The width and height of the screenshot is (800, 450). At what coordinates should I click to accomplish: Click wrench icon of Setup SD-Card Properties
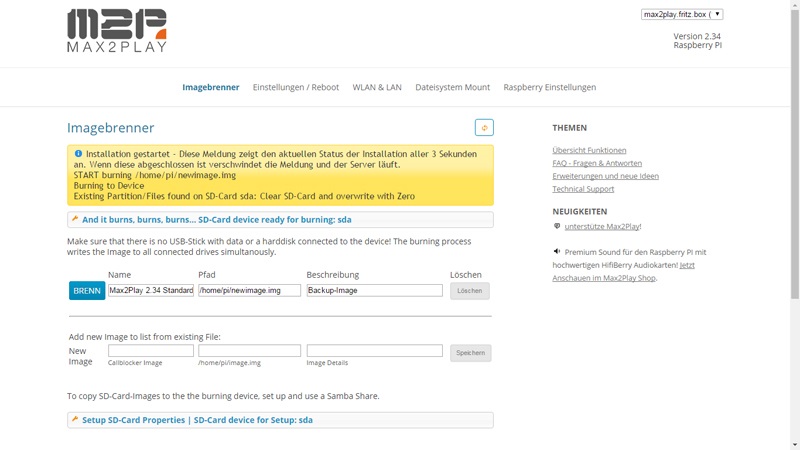(x=75, y=419)
